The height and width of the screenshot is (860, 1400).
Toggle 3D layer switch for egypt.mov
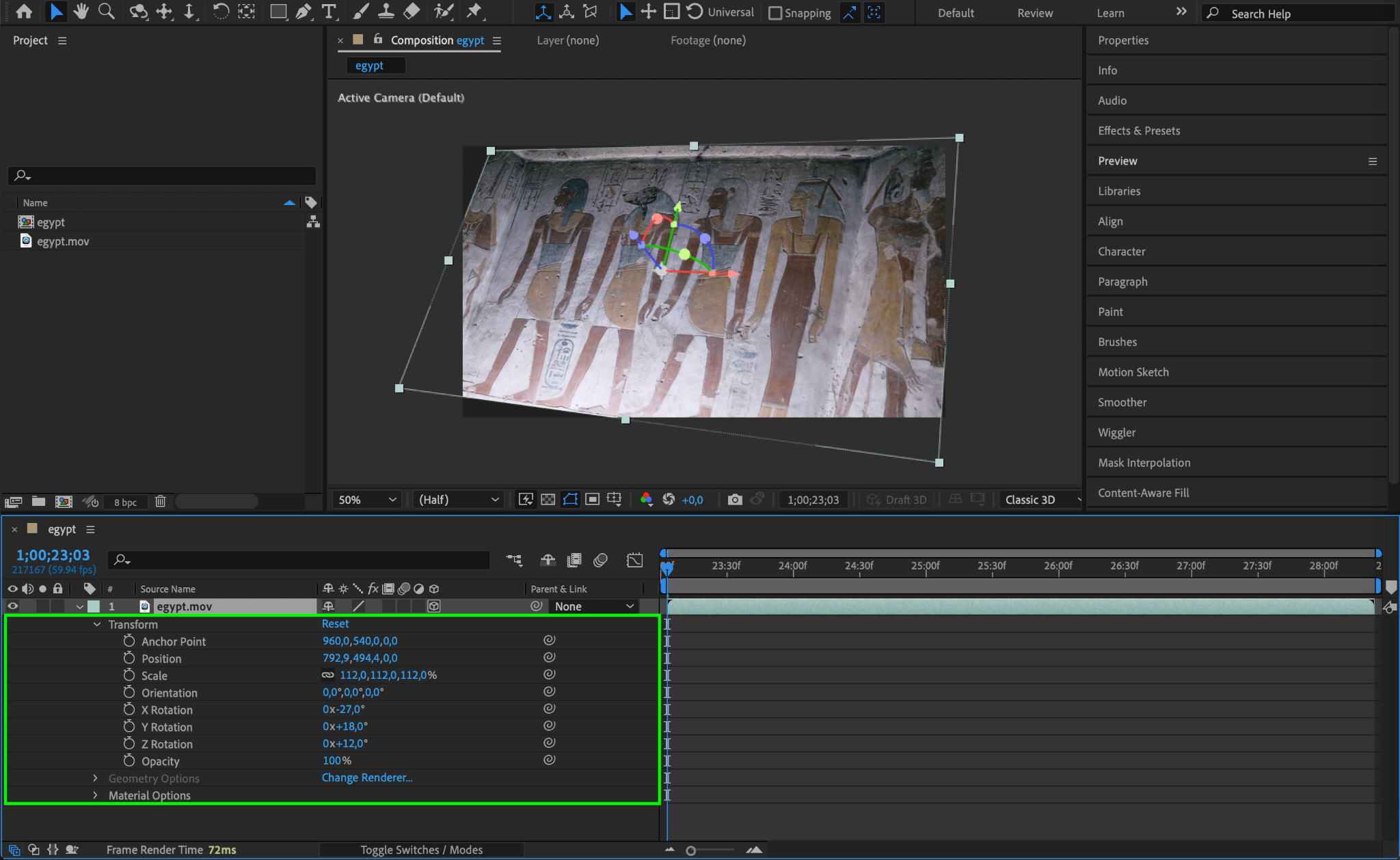[x=434, y=606]
